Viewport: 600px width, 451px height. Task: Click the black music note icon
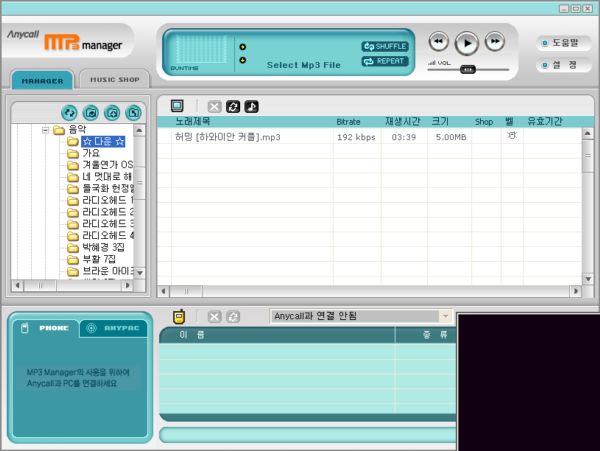point(251,106)
